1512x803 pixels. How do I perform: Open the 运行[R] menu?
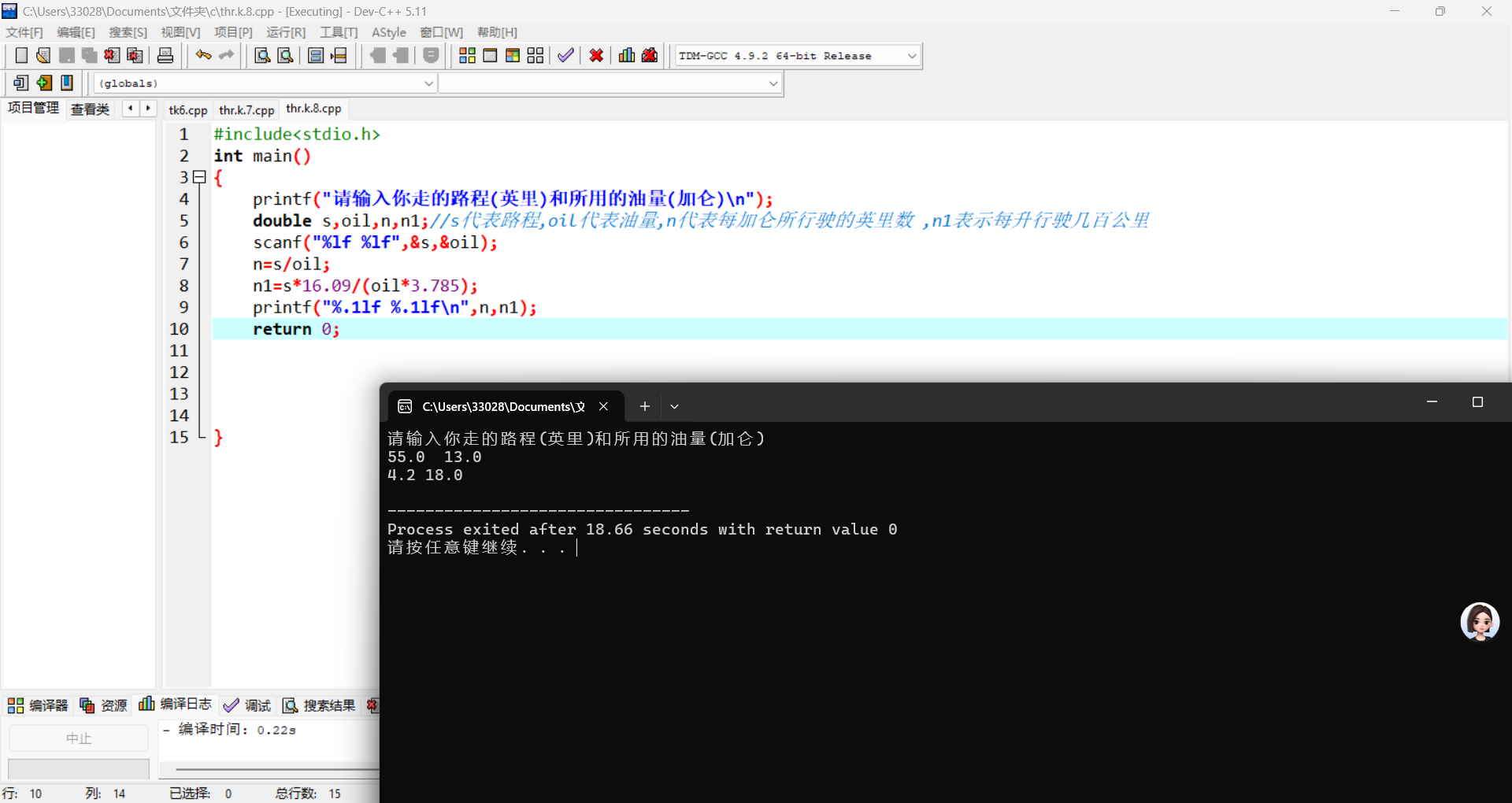point(286,32)
